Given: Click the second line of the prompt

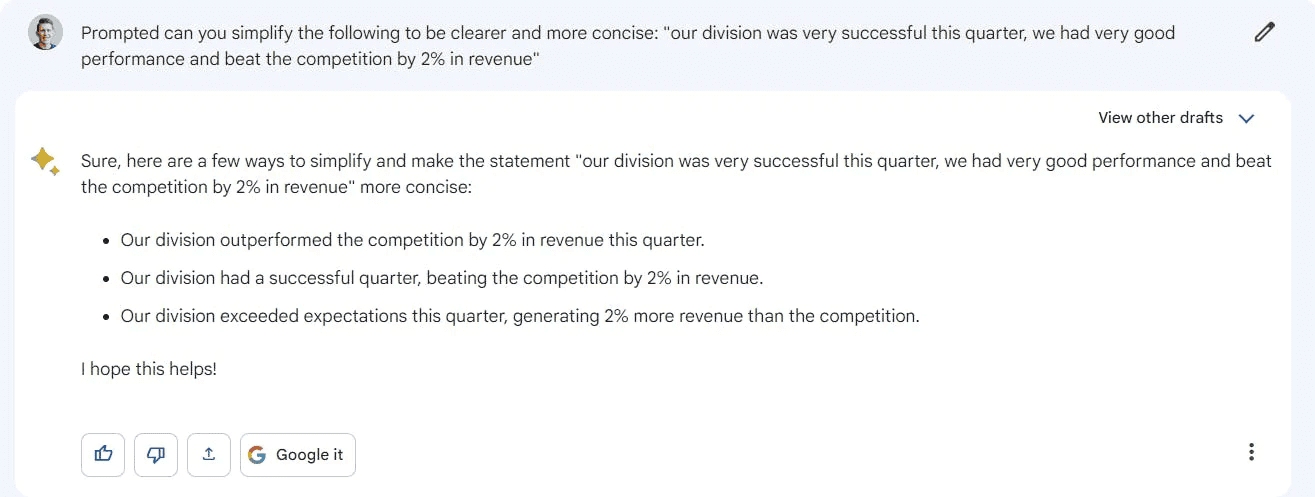Looking at the screenshot, I should [x=310, y=60].
